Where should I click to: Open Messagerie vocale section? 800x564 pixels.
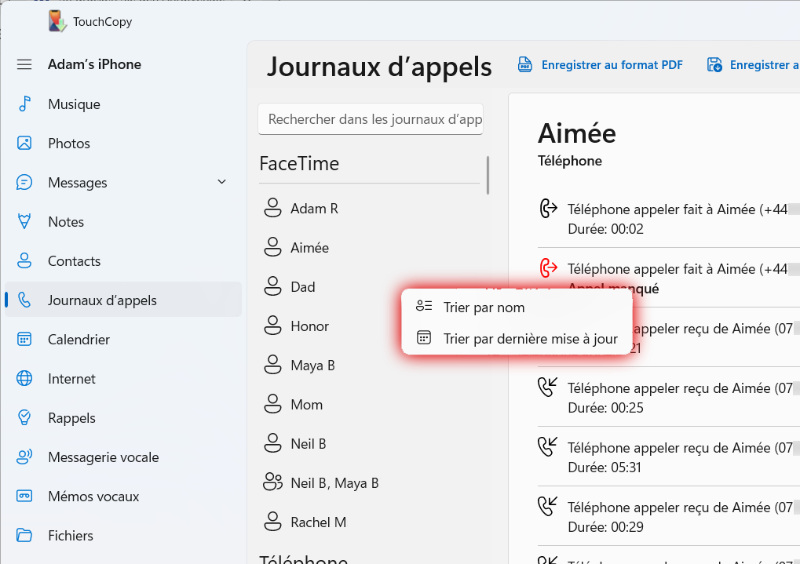[103, 457]
